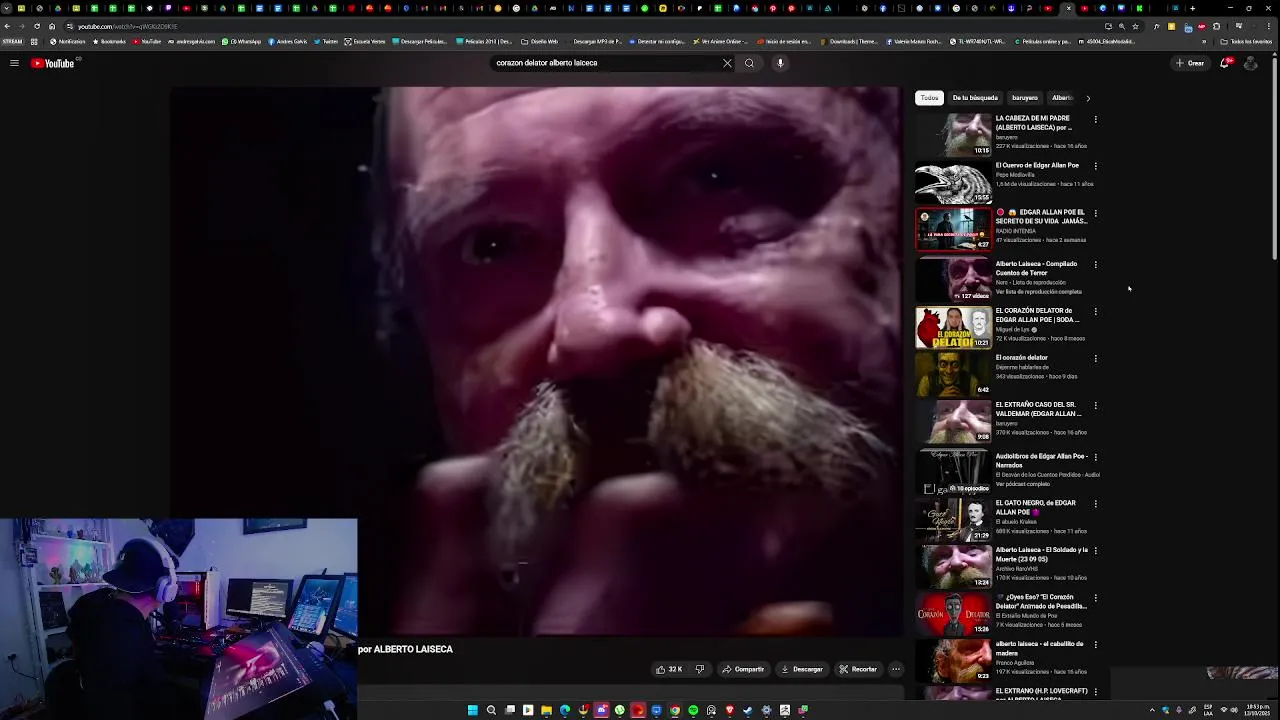Open the WhatsApp bookmark
Image resolution: width=1280 pixels, height=720 pixels.
241,42
